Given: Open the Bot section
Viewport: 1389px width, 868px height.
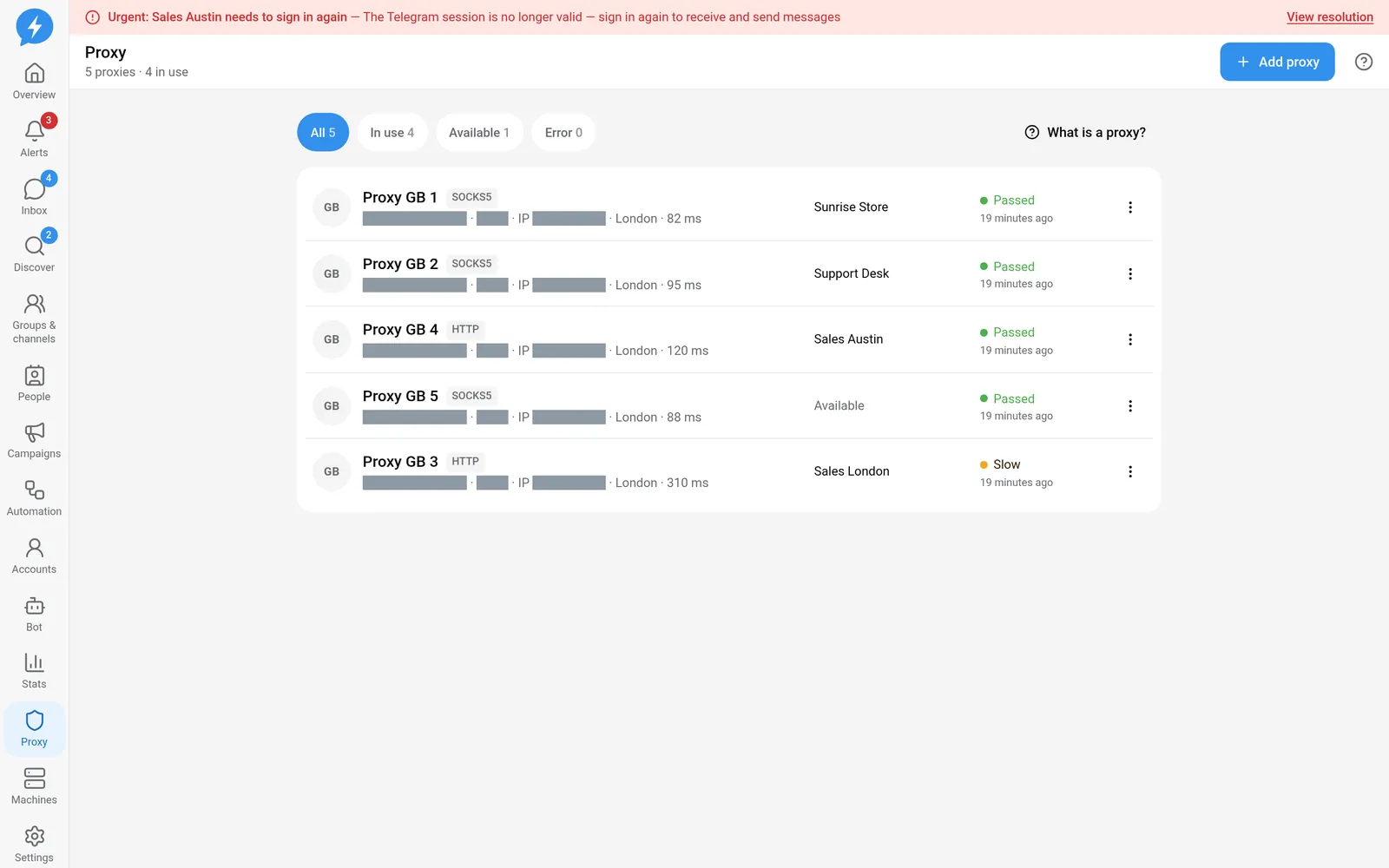Looking at the screenshot, I should point(34,615).
